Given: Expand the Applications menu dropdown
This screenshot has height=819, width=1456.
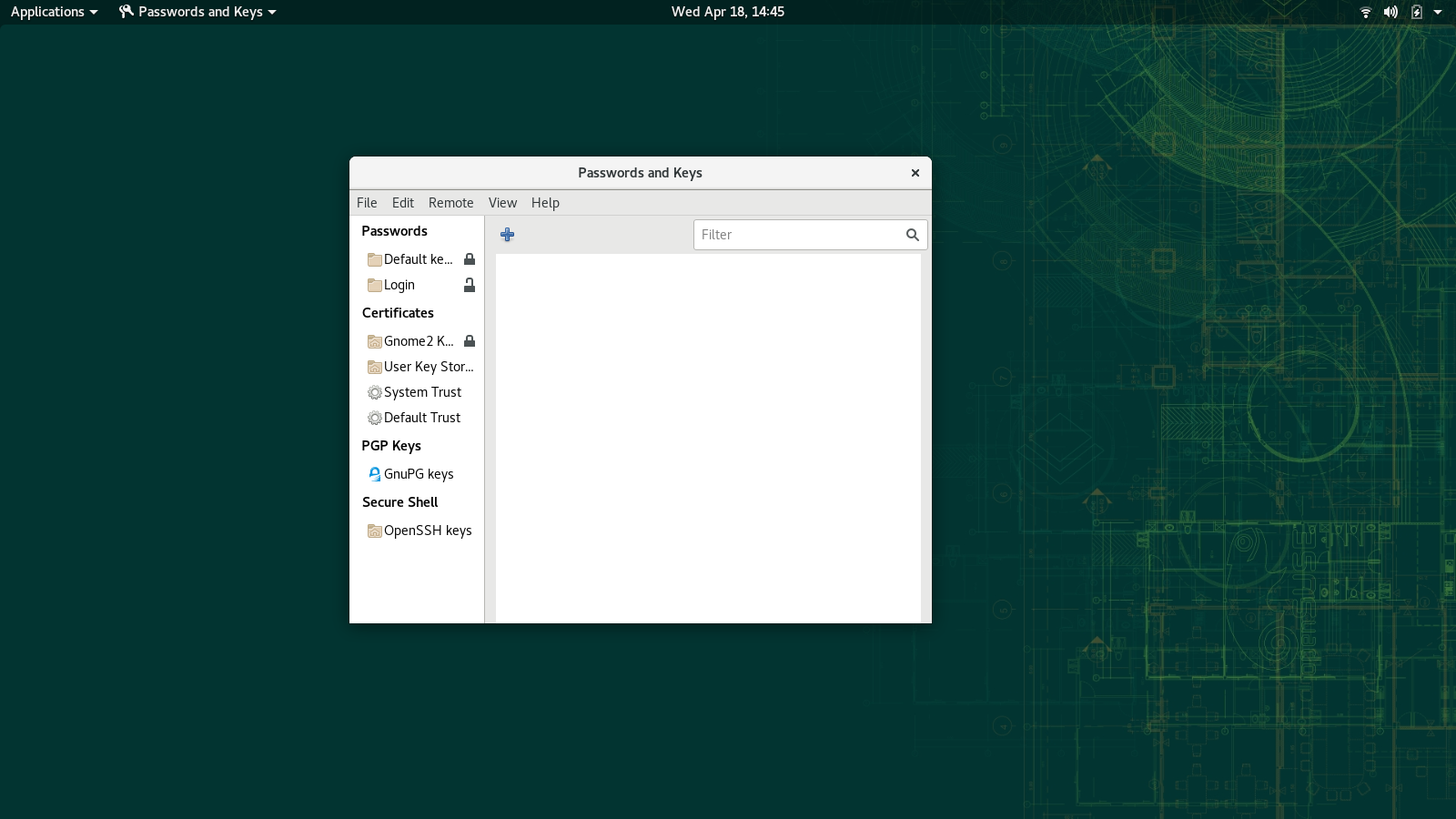Looking at the screenshot, I should tap(54, 12).
